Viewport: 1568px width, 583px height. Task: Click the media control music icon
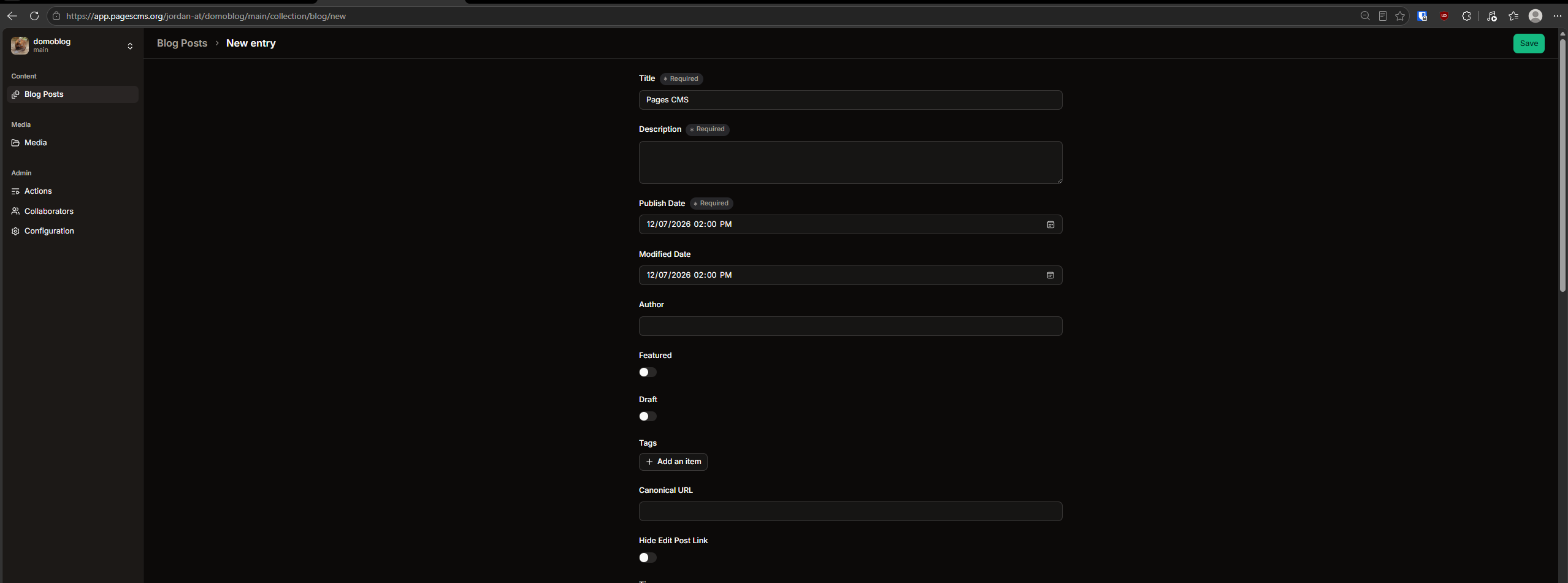1492,16
